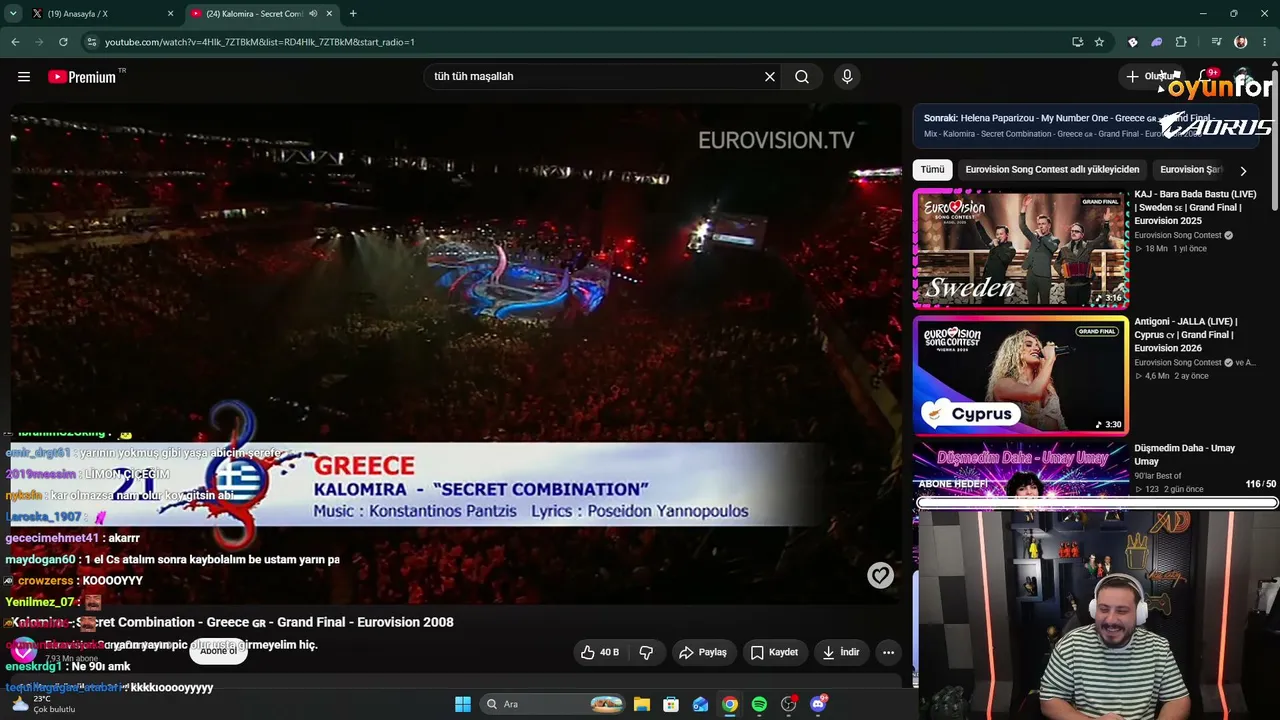Image resolution: width=1280 pixels, height=720 pixels.
Task: Reload the current YouTube page
Action: [x=63, y=42]
